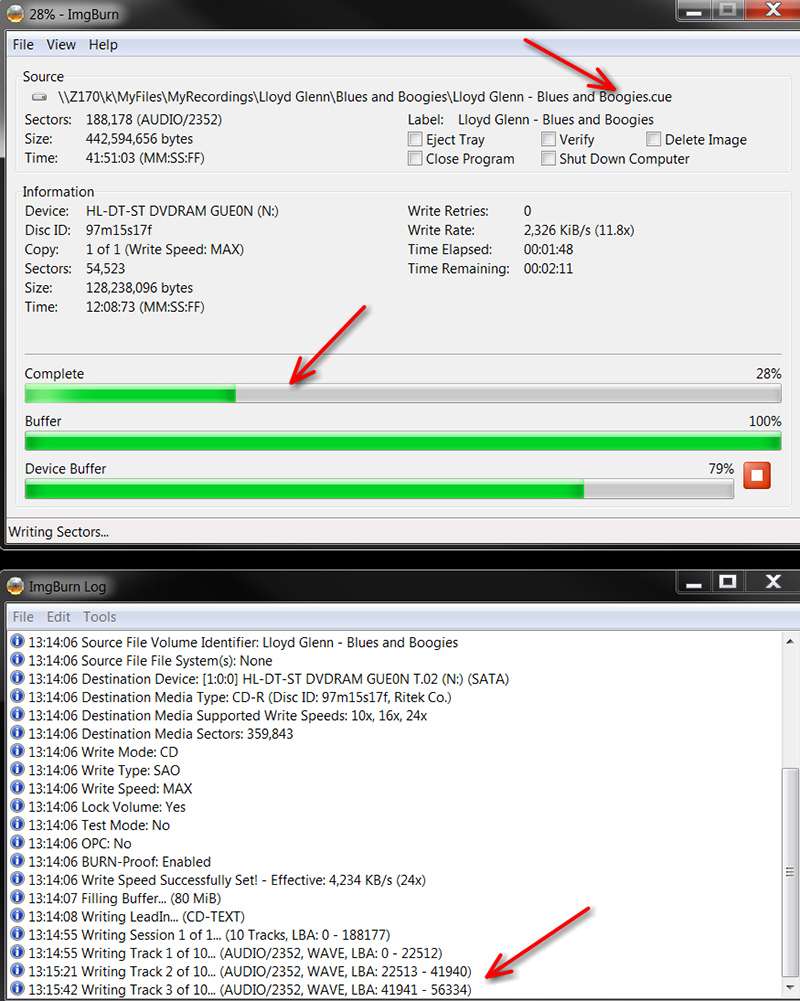Click log scrollbar down arrow

pyautogui.click(x=790, y=987)
